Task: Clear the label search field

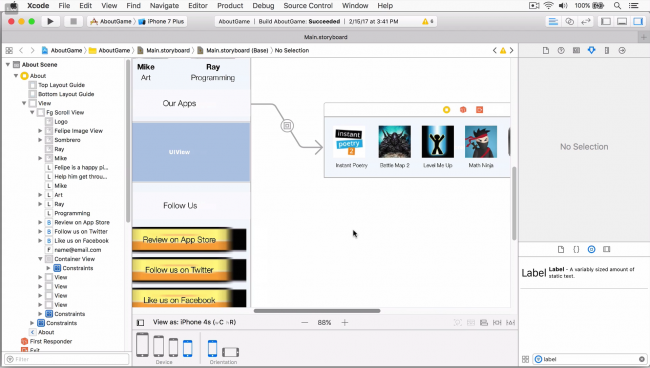Action: click(642, 359)
